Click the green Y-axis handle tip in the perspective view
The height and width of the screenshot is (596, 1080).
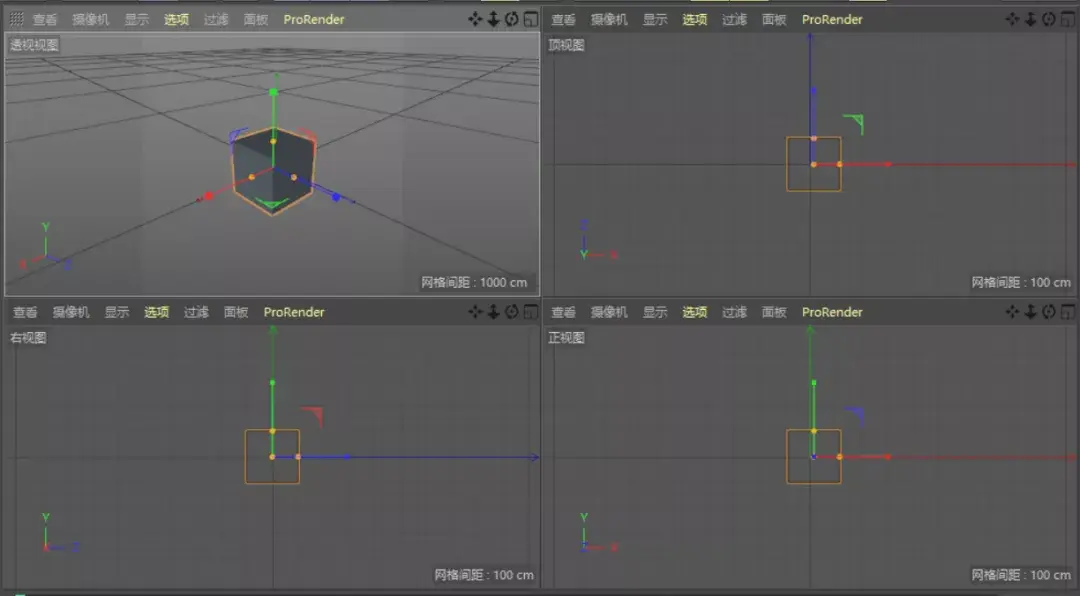pos(273,92)
